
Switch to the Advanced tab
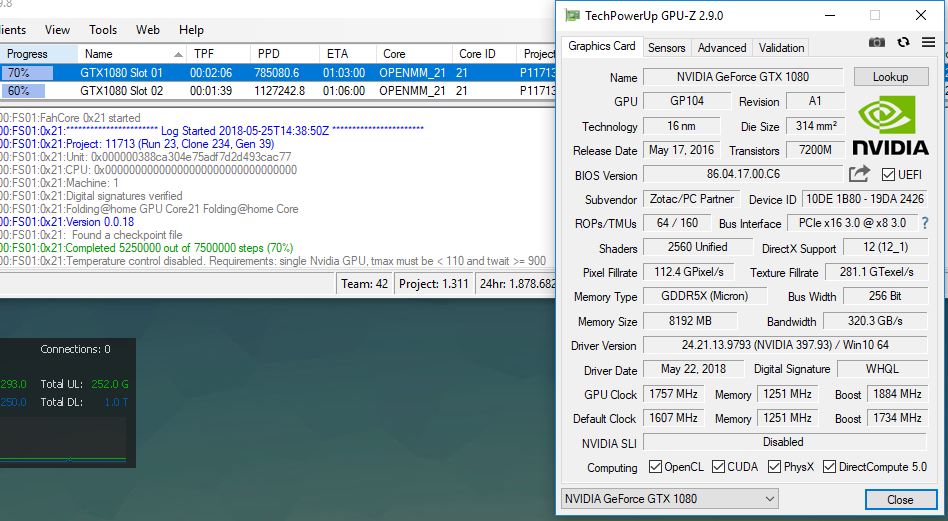click(722, 48)
